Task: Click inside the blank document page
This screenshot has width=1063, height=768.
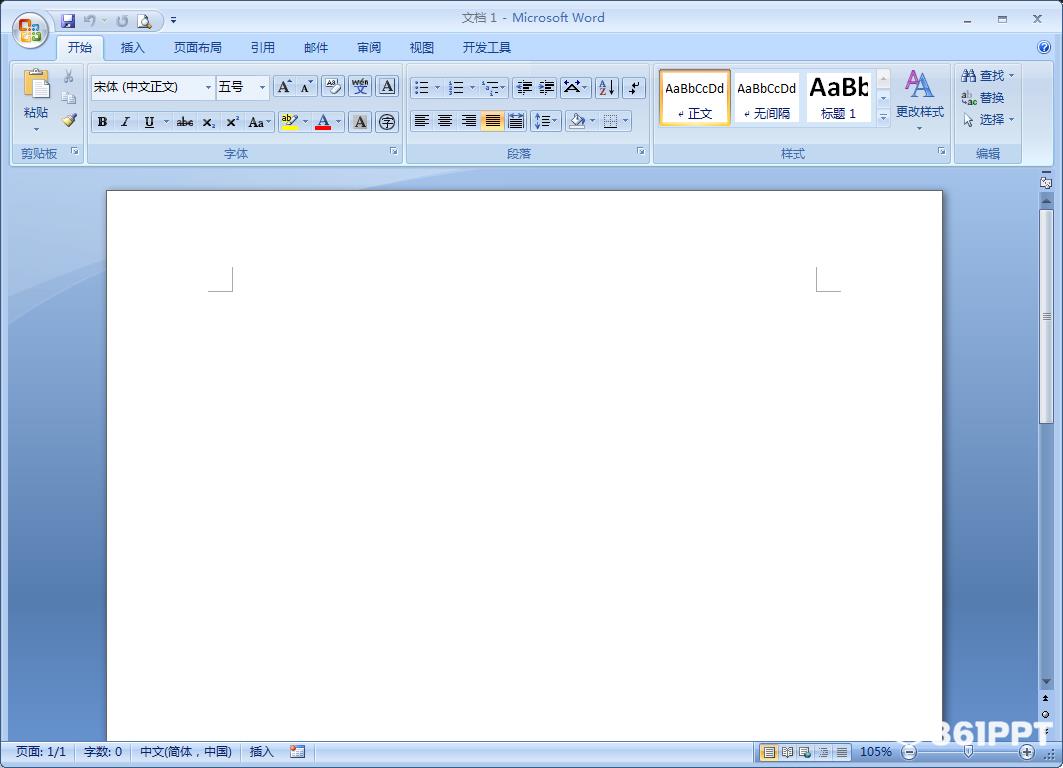Action: [524, 466]
